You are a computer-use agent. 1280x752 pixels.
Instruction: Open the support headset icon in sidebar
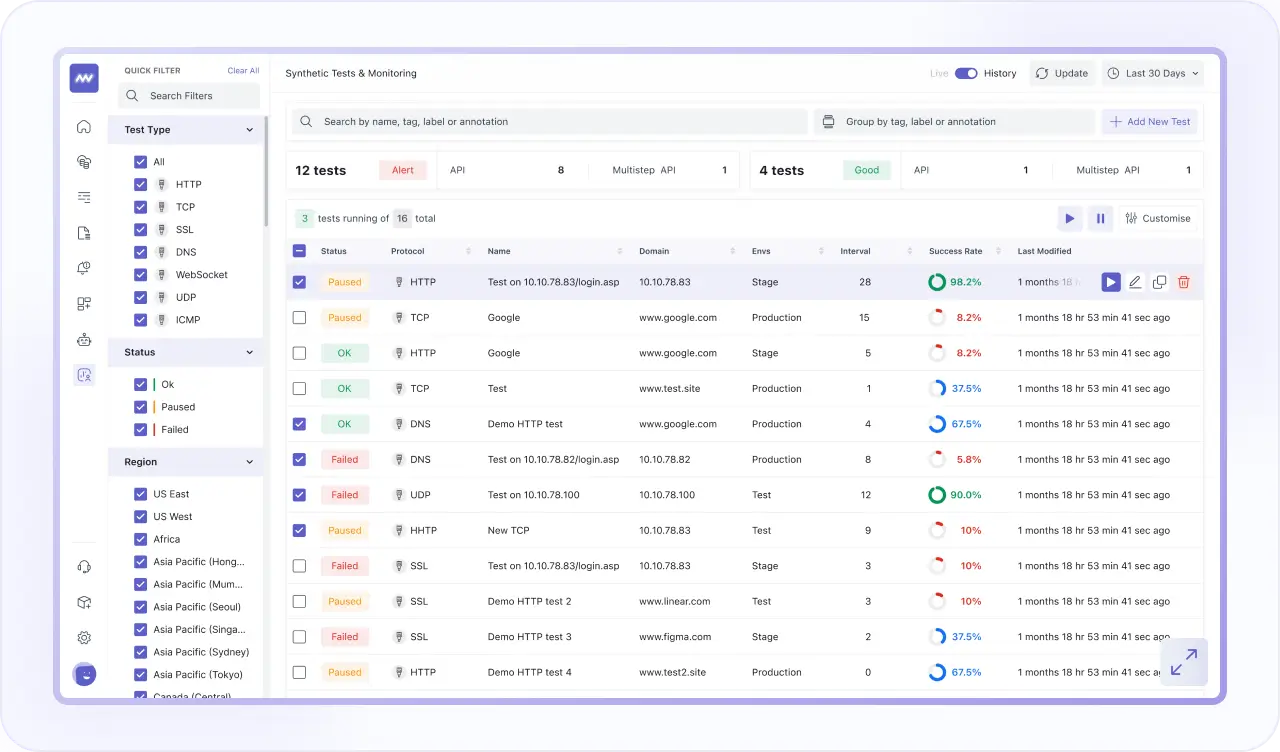point(84,565)
